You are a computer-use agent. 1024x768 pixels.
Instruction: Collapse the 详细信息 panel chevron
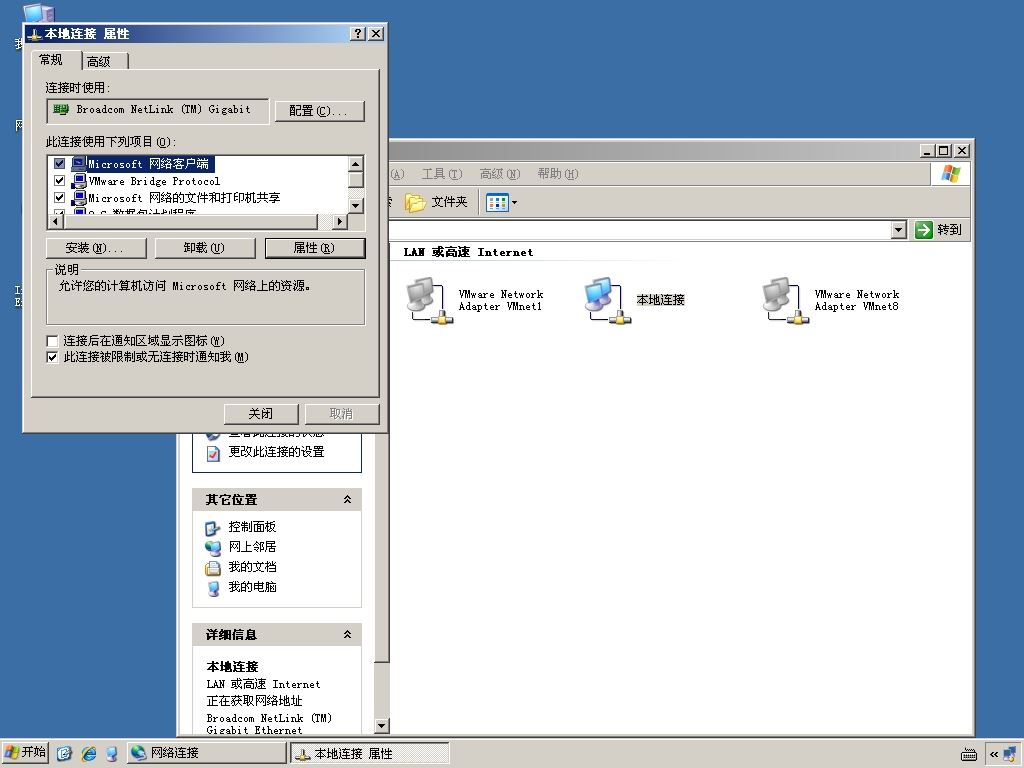click(347, 635)
